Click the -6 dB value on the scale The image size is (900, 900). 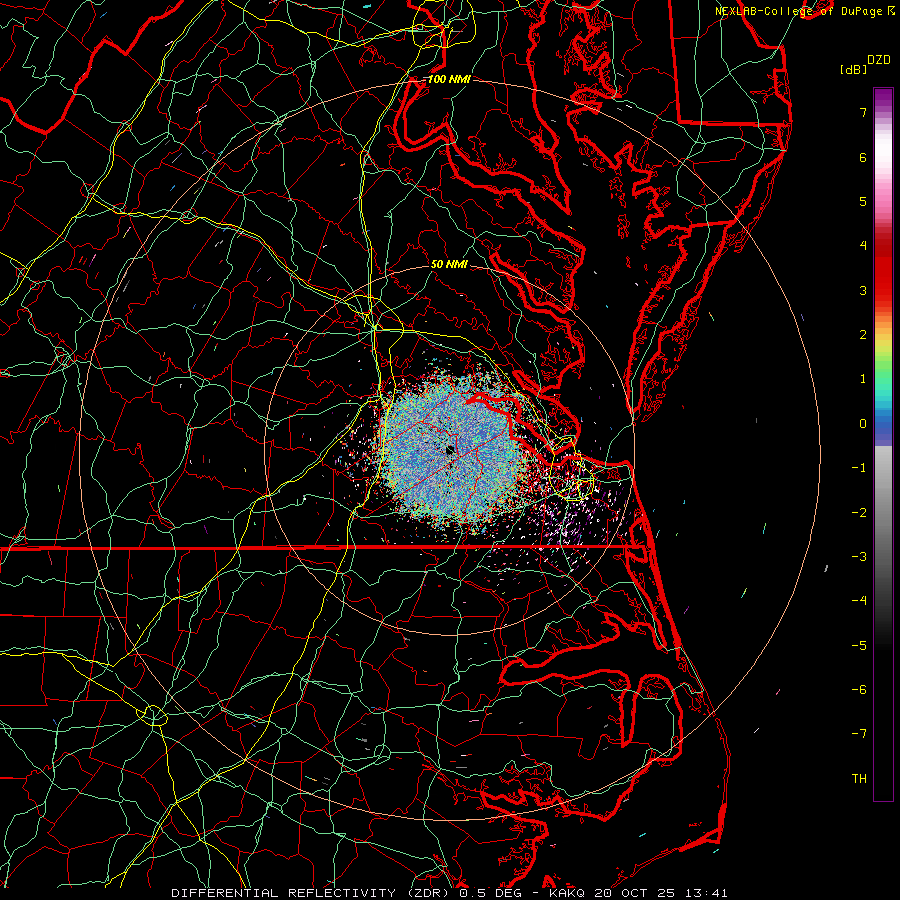(x=859, y=690)
